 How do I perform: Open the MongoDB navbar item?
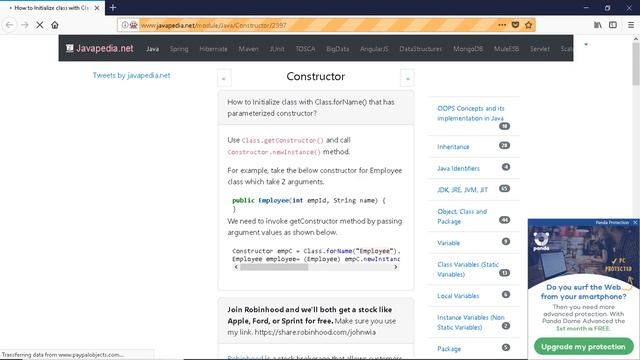click(x=468, y=49)
